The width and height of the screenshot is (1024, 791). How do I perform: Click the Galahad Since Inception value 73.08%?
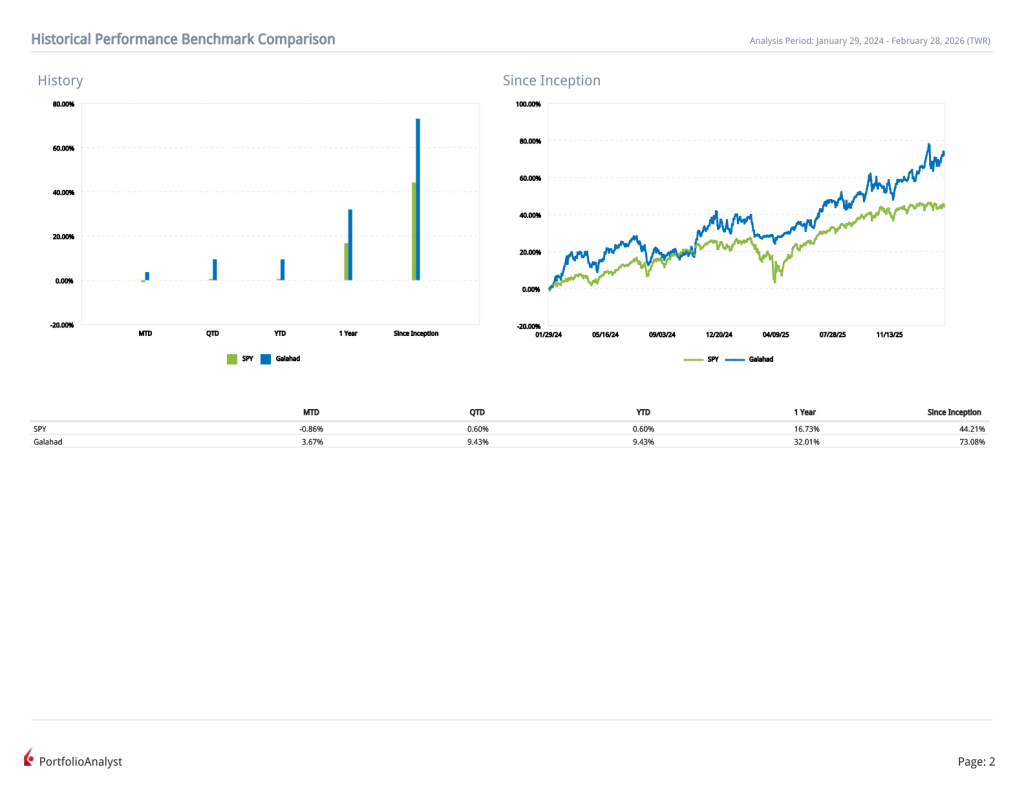coord(972,442)
